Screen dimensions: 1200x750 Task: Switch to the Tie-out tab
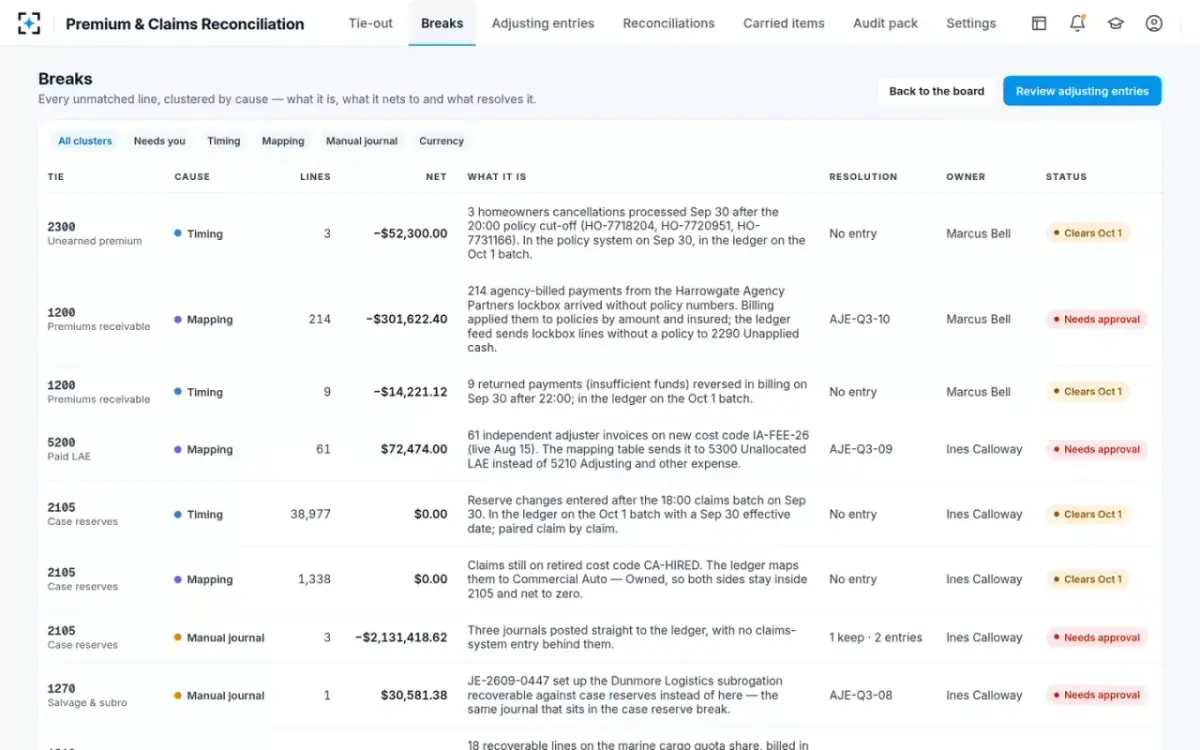coord(371,23)
